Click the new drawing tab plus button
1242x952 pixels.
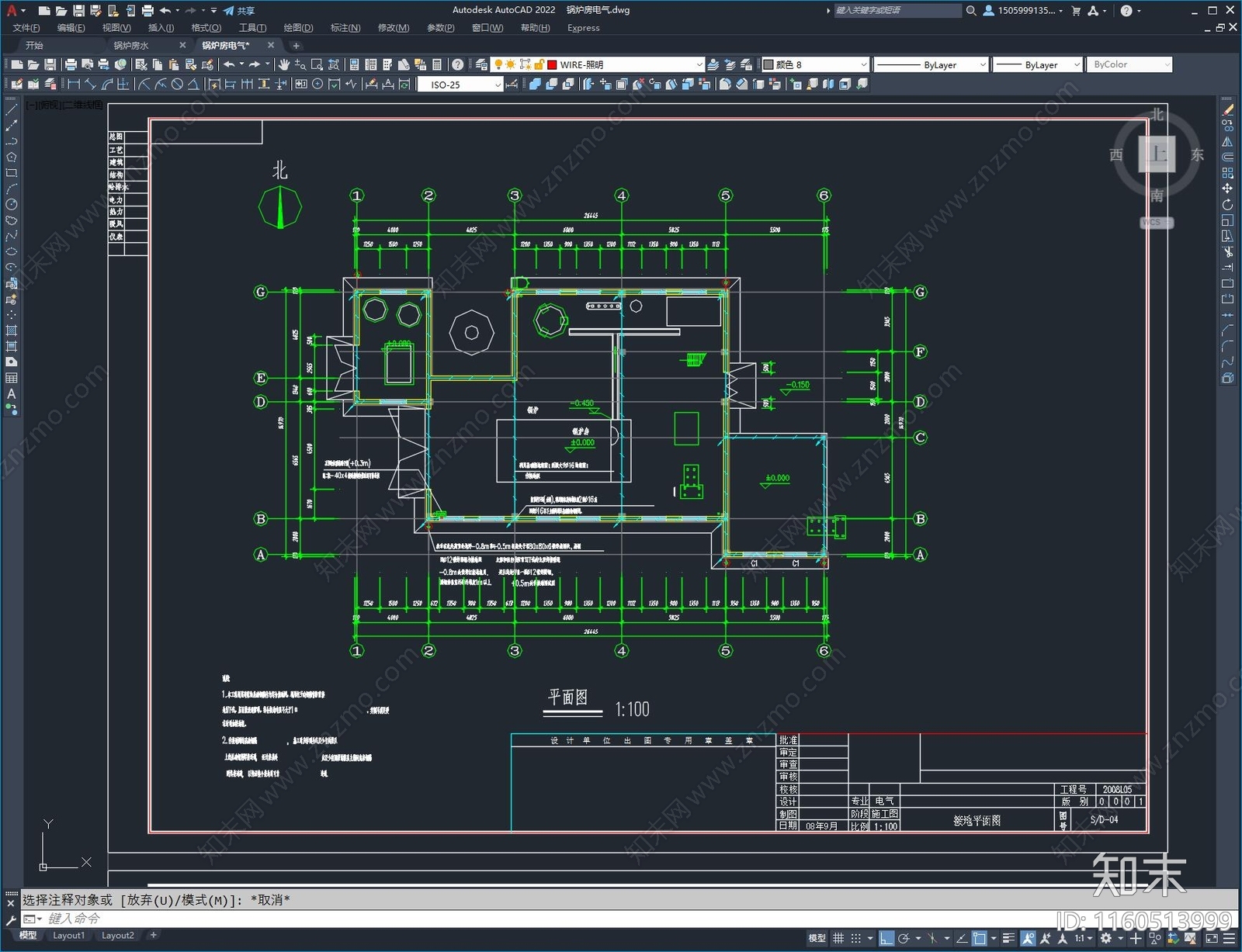pyautogui.click(x=296, y=46)
